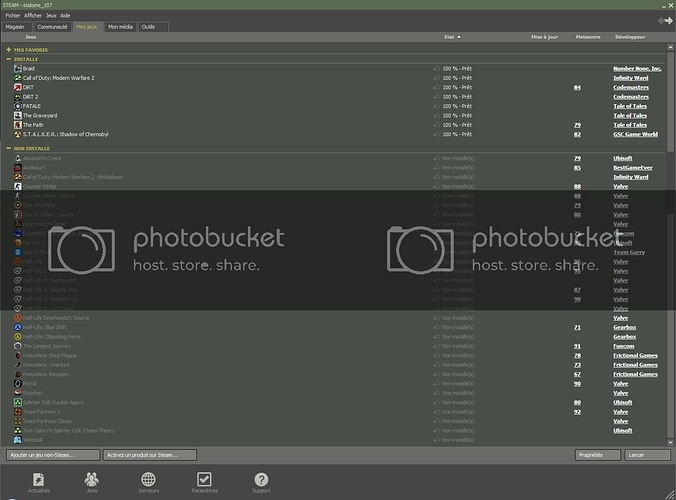Switch to the Outils tab

pos(153,27)
